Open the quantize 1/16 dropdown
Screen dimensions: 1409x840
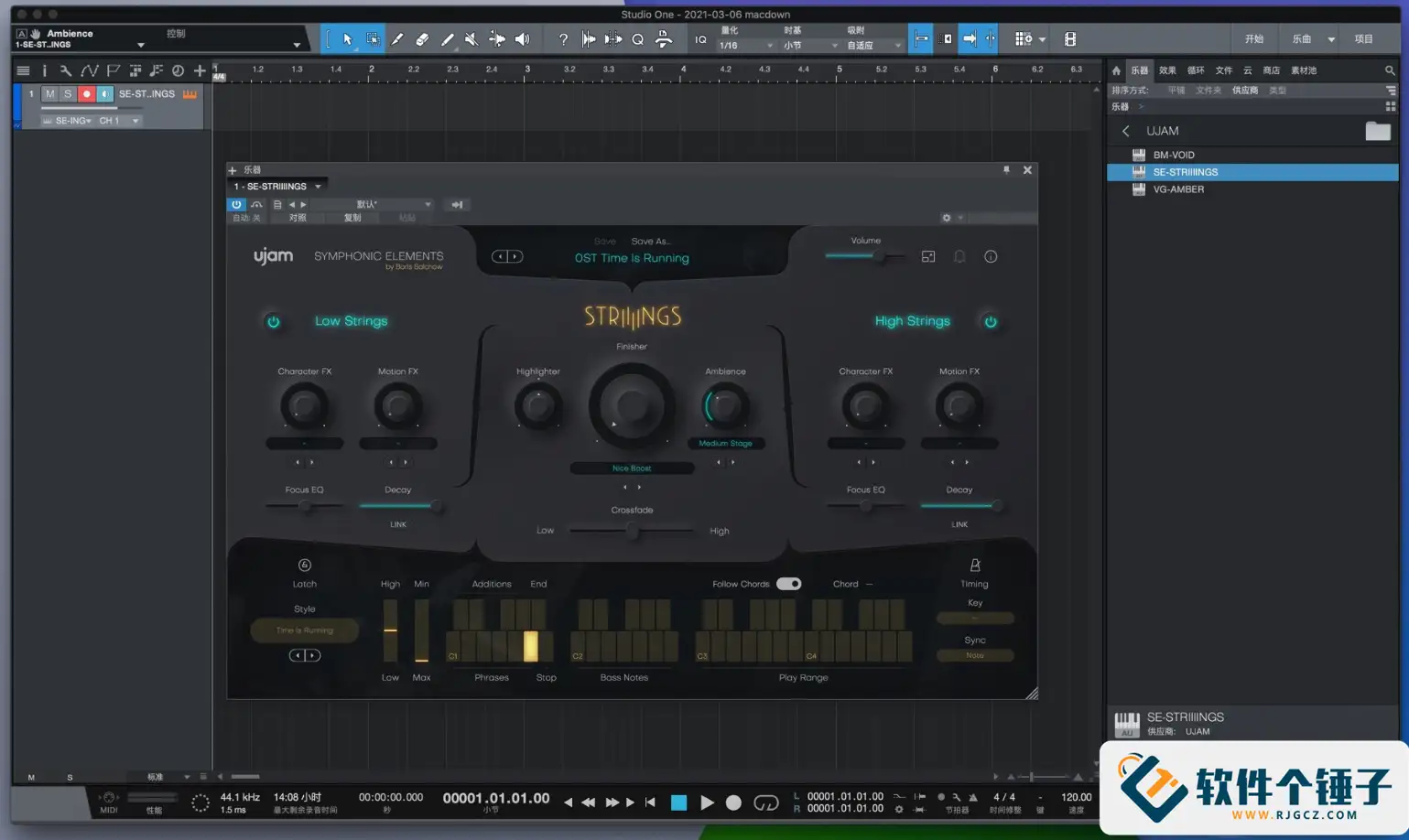click(746, 46)
